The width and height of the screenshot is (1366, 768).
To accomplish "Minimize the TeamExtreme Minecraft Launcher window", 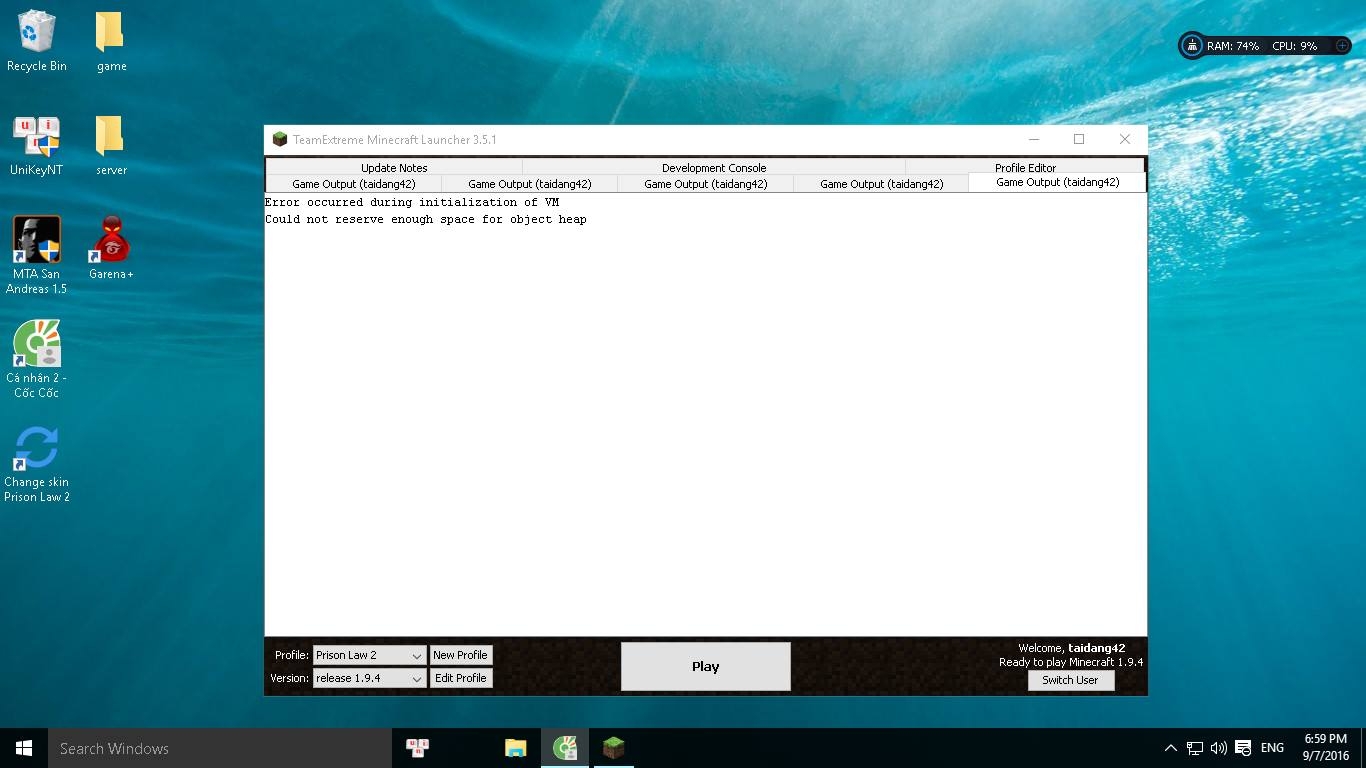I will [x=1034, y=139].
